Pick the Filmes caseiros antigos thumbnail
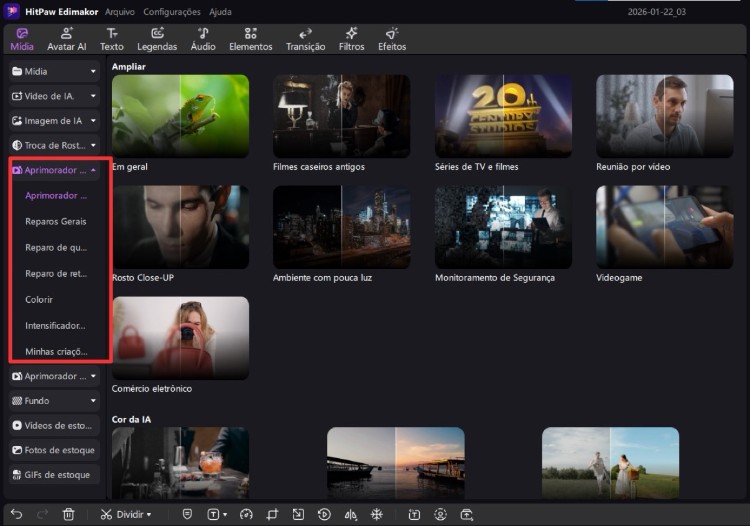 (x=342, y=116)
